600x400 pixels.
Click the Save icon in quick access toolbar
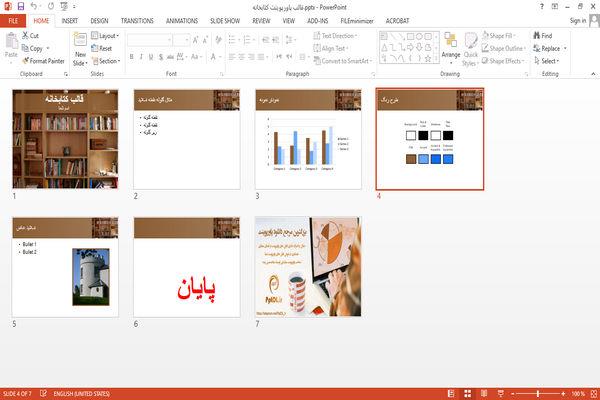click(x=21, y=7)
